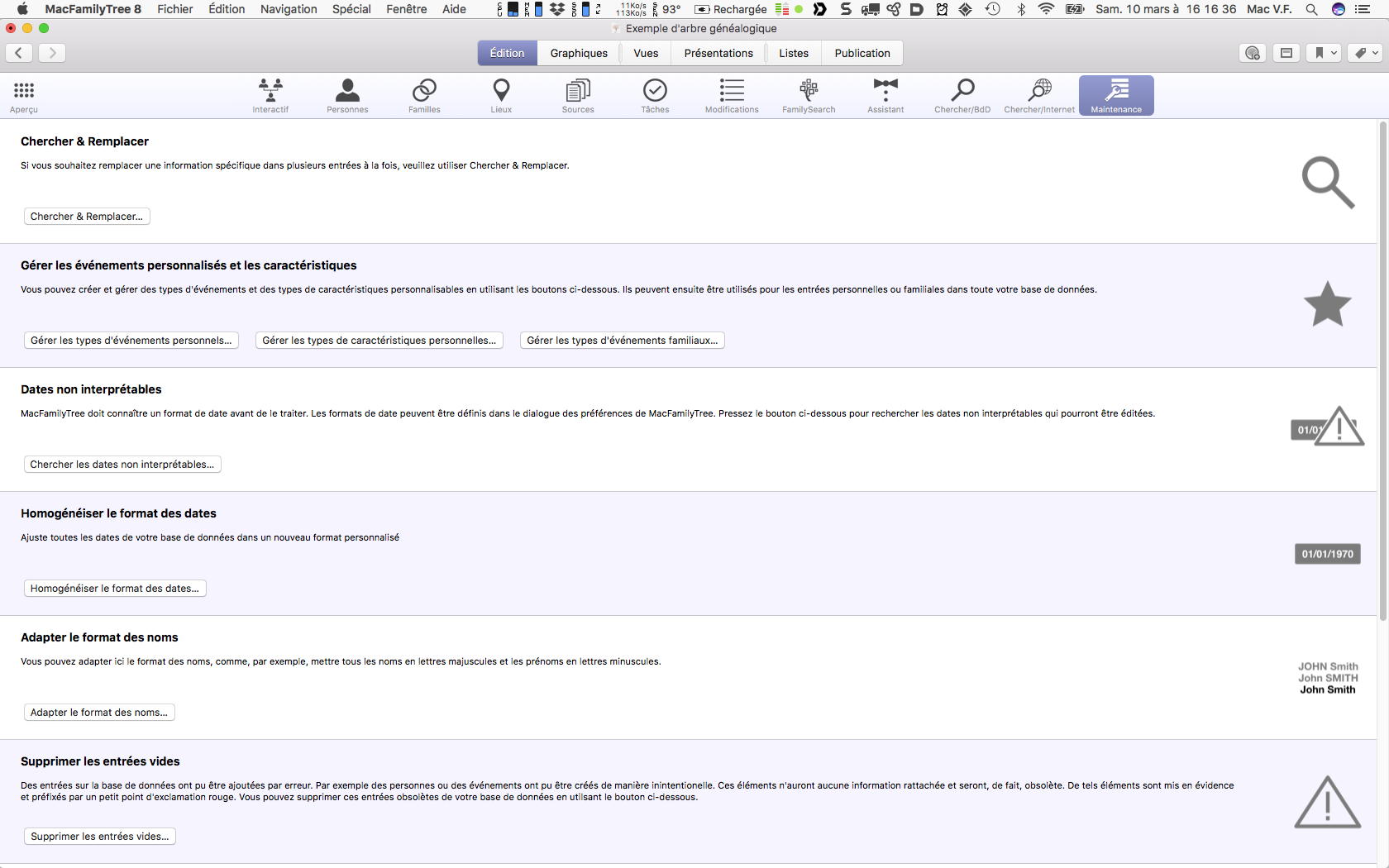The image size is (1389, 868).
Task: Open the Lieux places section
Action: (x=501, y=96)
